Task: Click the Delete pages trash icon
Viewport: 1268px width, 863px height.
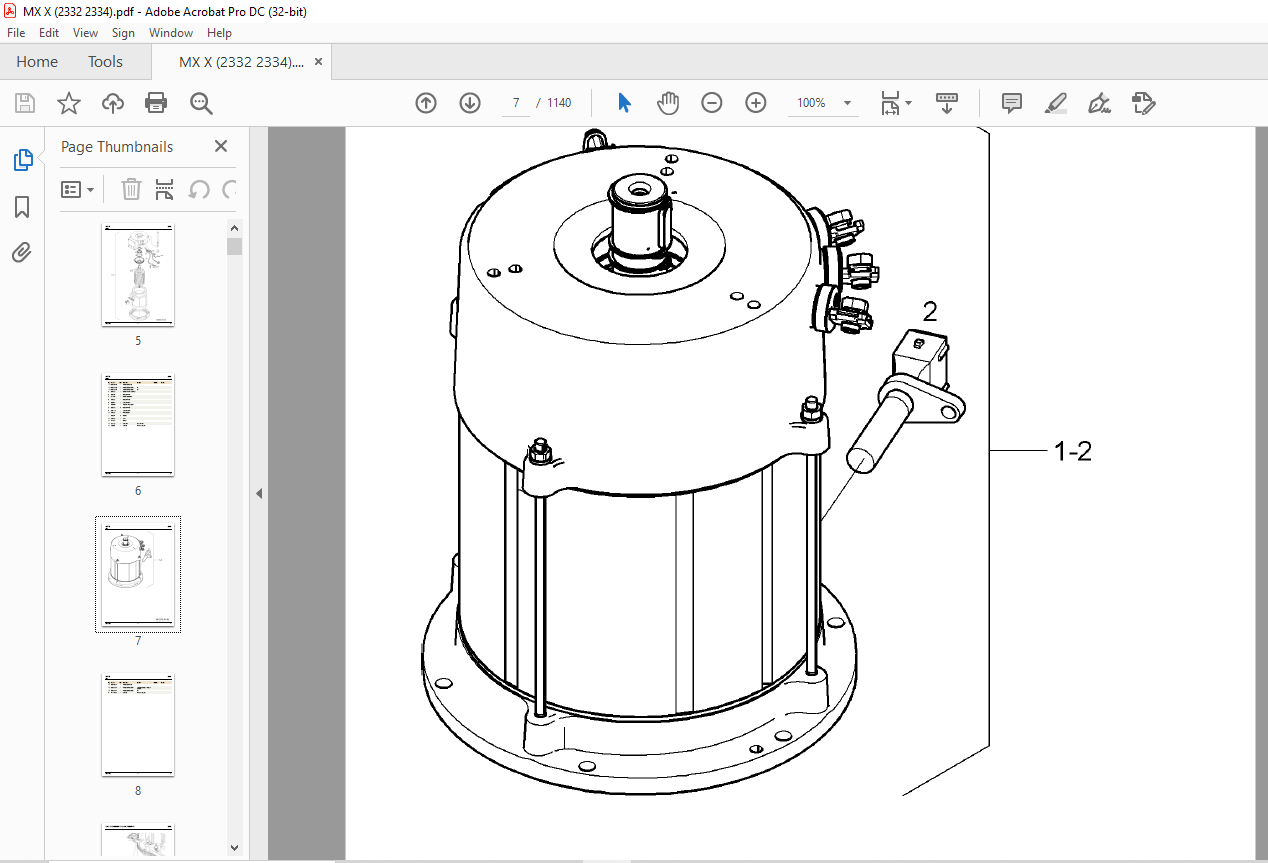Action: 131,189
